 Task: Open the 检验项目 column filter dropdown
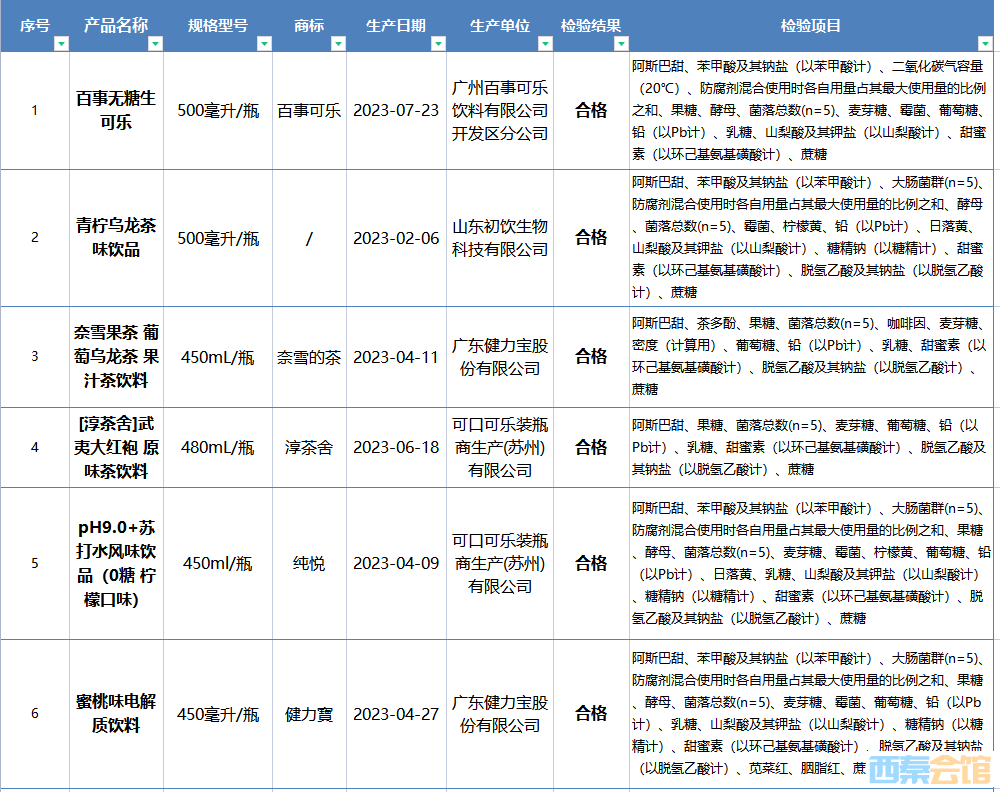coord(982,43)
